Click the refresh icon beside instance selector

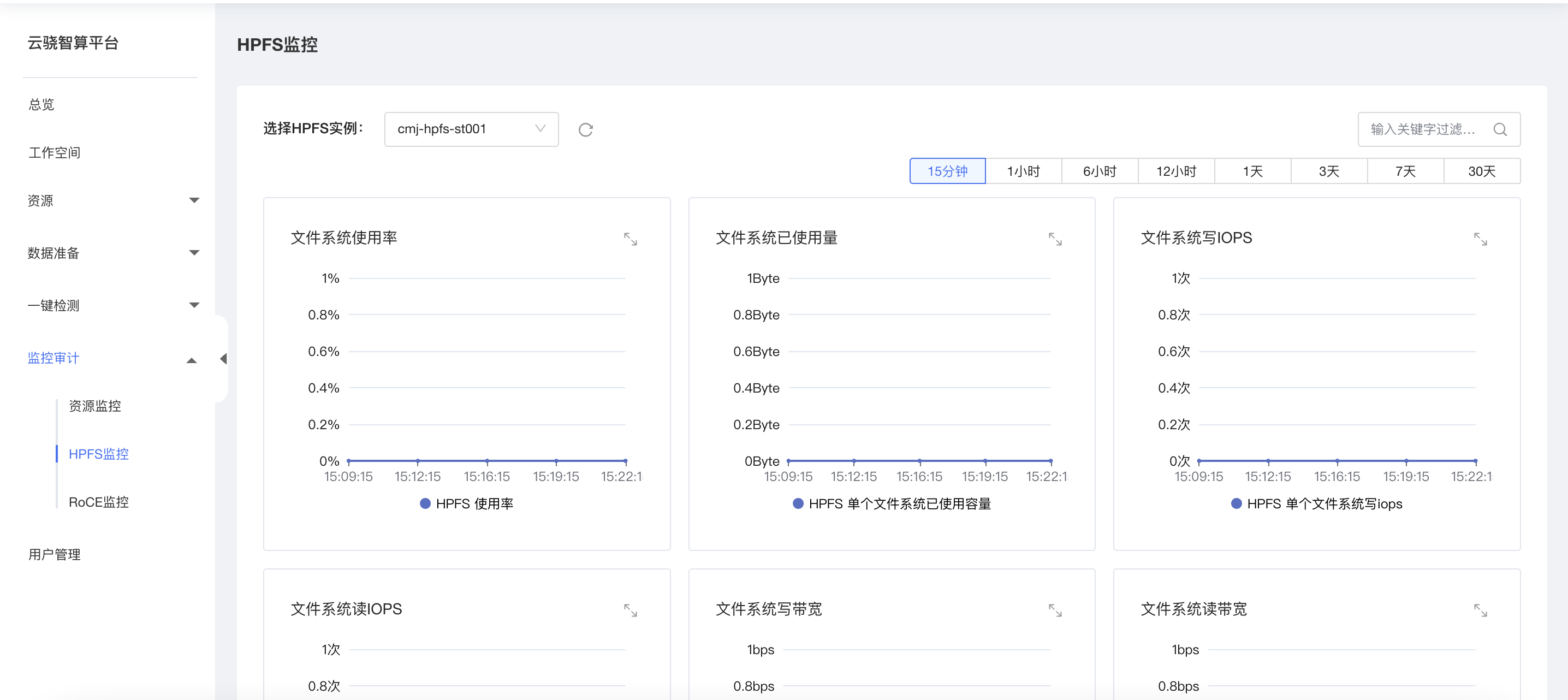pyautogui.click(x=586, y=129)
